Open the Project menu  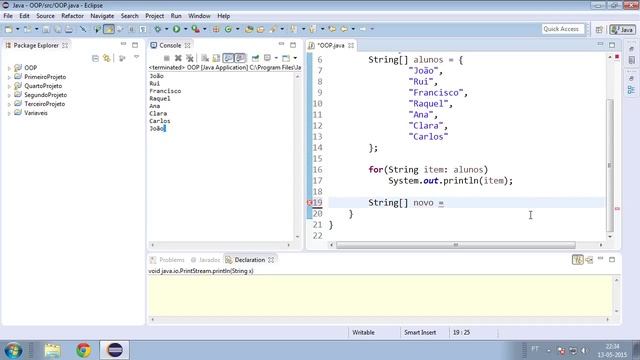click(154, 16)
